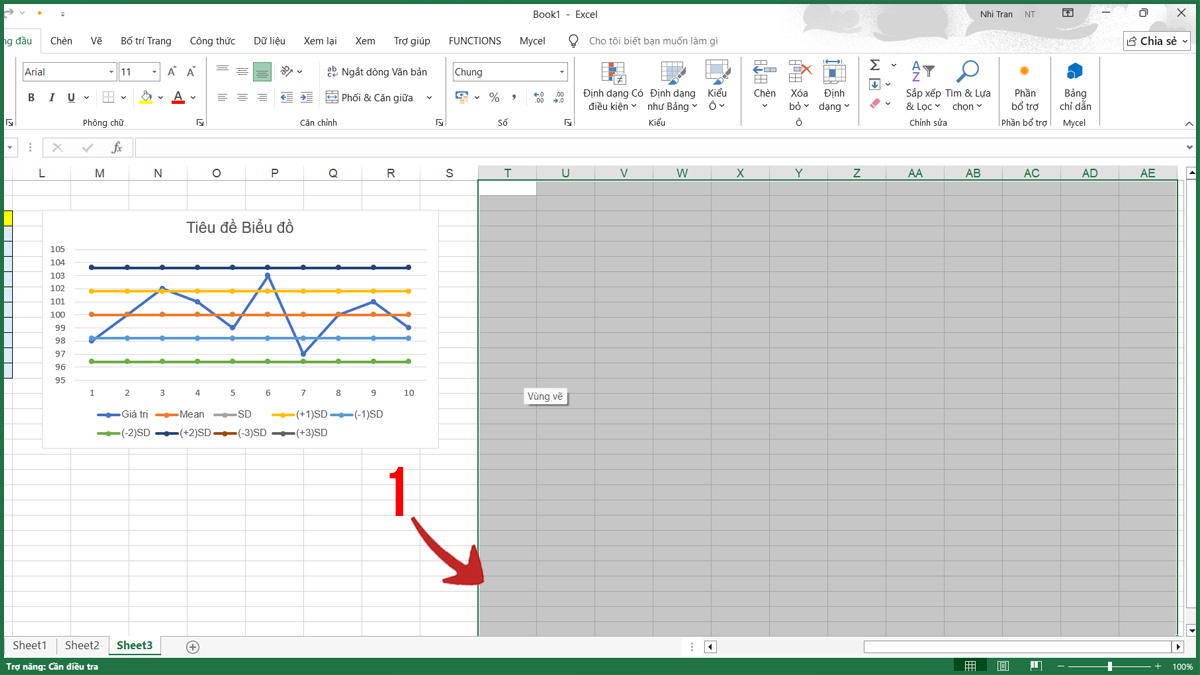Switch to Page Layout view in status bar
1200x675 pixels.
pyautogui.click(x=1002, y=664)
